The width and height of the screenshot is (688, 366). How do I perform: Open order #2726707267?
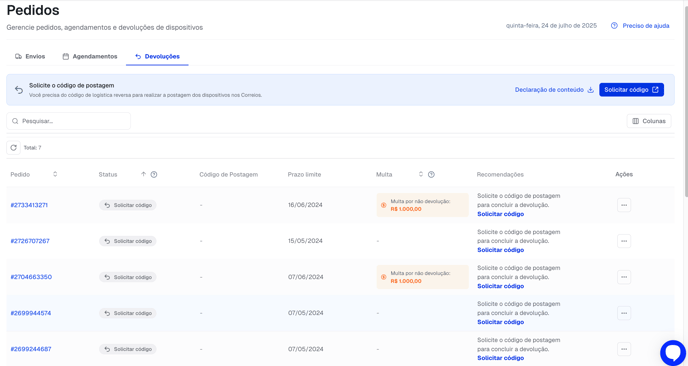pos(30,241)
